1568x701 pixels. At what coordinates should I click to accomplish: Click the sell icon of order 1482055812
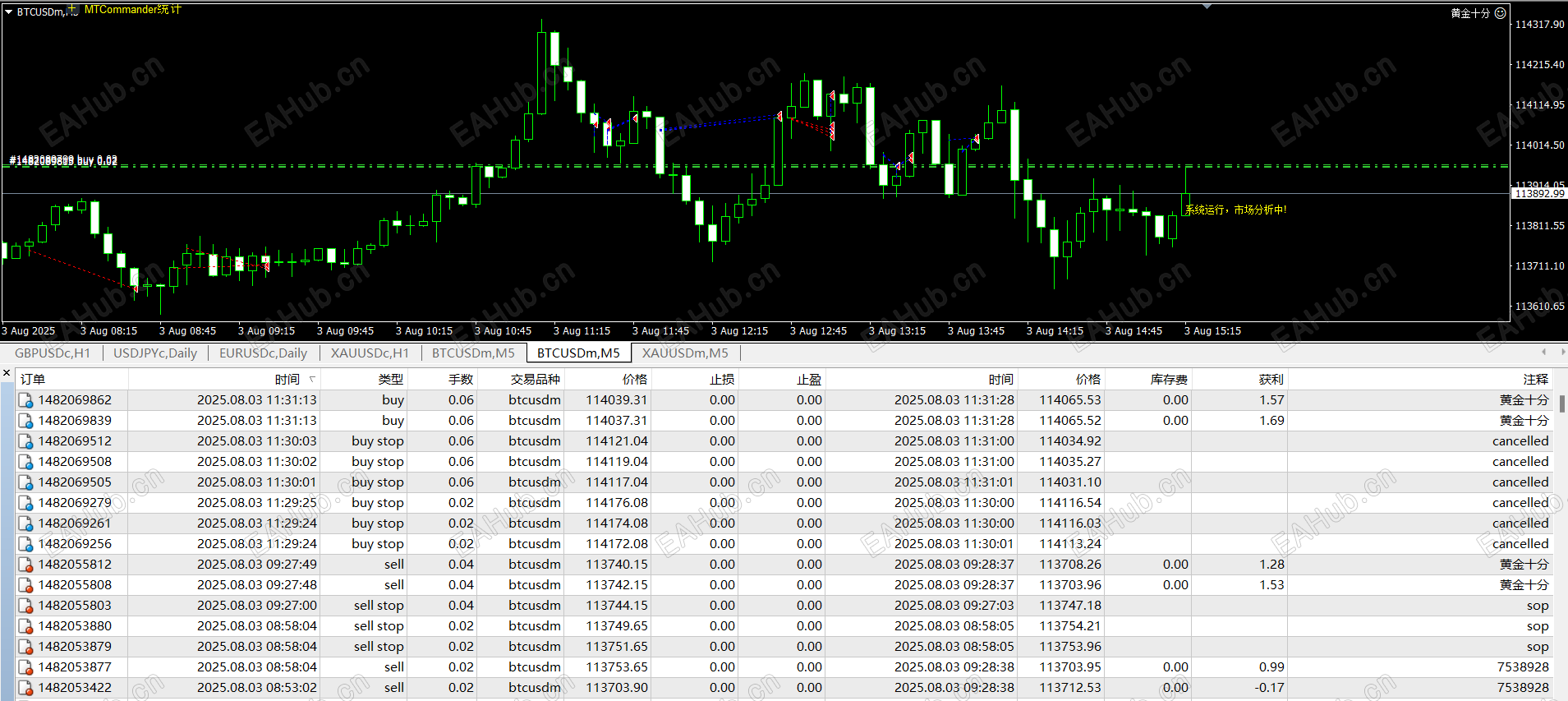pos(25,565)
